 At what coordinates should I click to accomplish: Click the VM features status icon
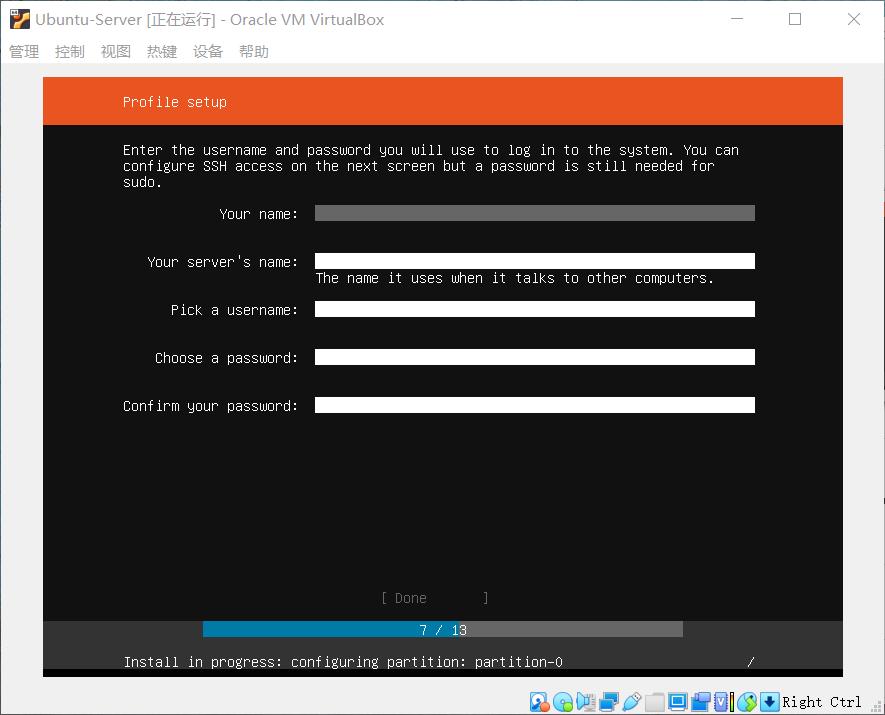tap(721, 701)
